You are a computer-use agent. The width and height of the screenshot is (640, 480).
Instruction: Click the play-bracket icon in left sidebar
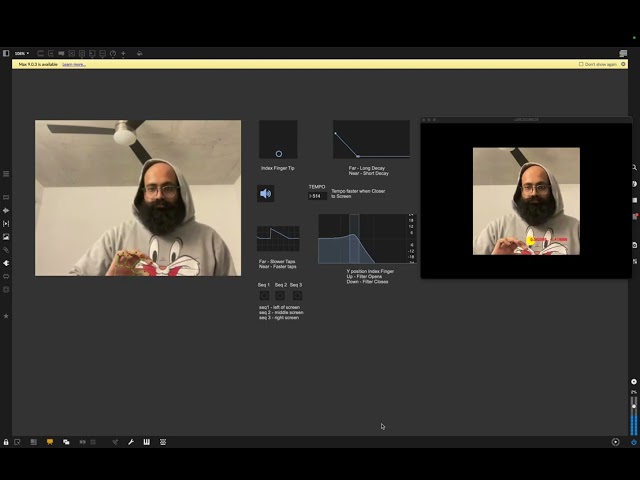pyautogui.click(x=6, y=224)
